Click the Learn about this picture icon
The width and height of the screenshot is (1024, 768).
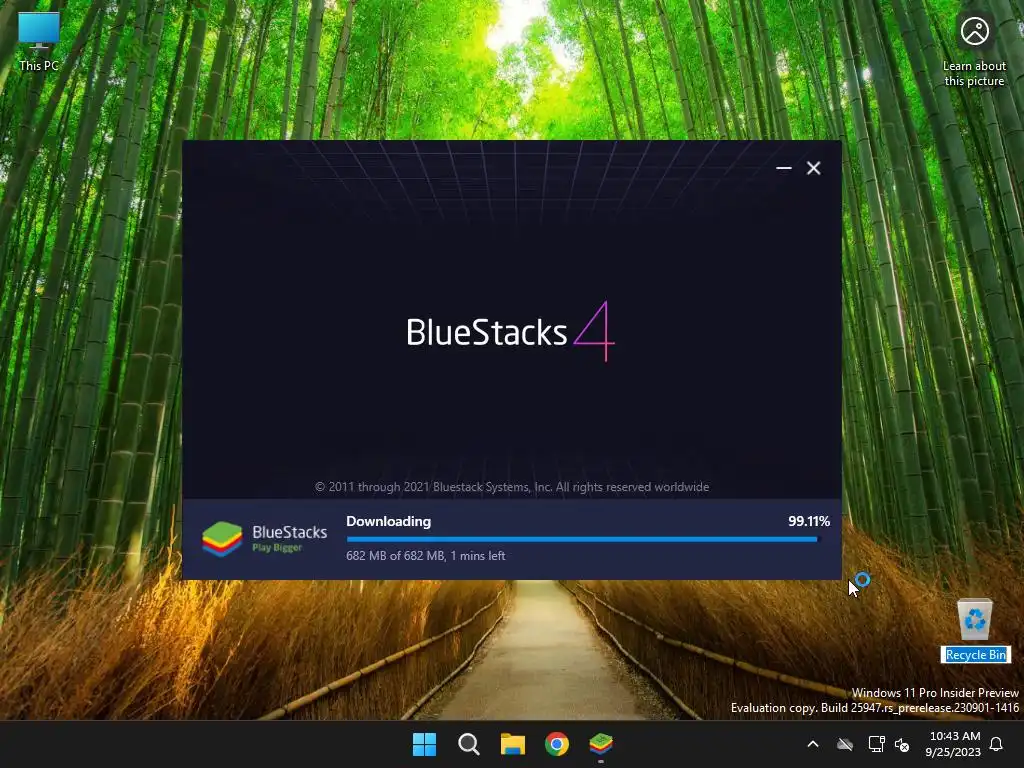(974, 50)
